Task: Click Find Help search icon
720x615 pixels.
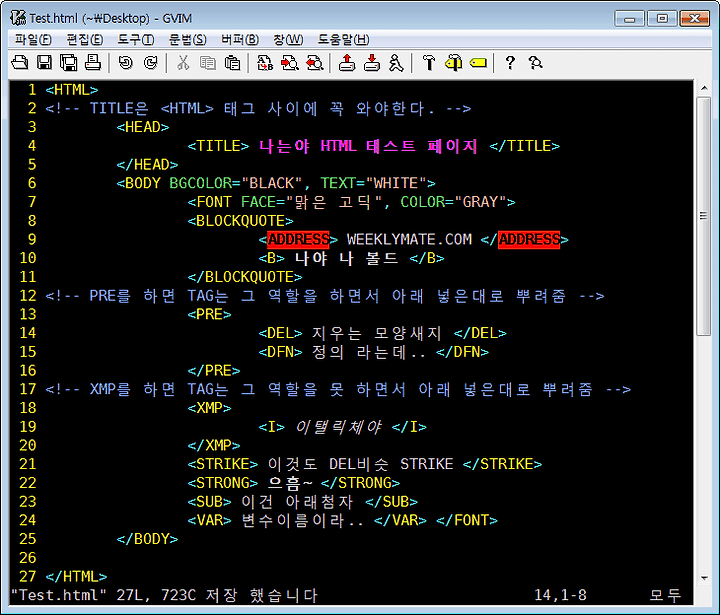Action: click(535, 62)
